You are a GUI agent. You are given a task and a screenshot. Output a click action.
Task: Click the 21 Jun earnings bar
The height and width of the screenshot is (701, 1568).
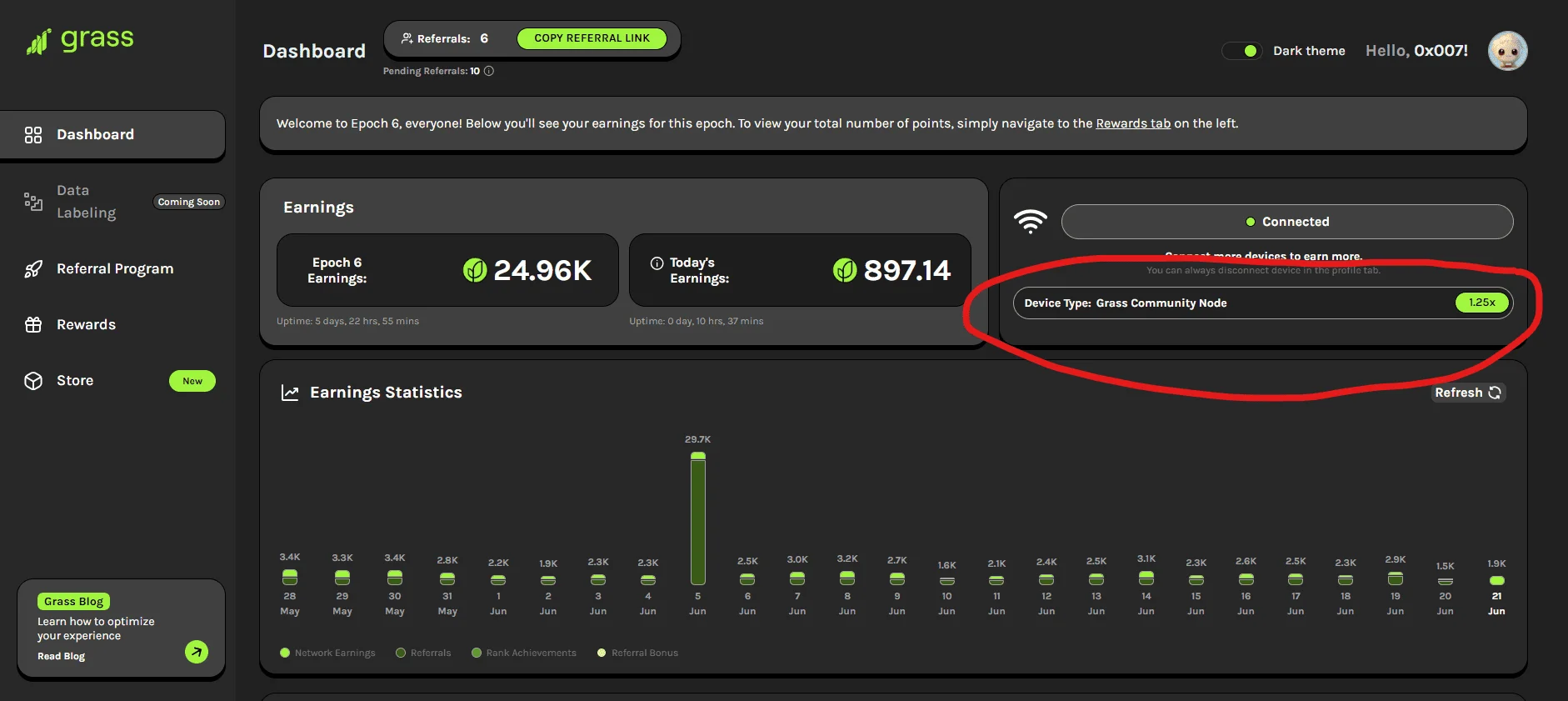point(1497,580)
